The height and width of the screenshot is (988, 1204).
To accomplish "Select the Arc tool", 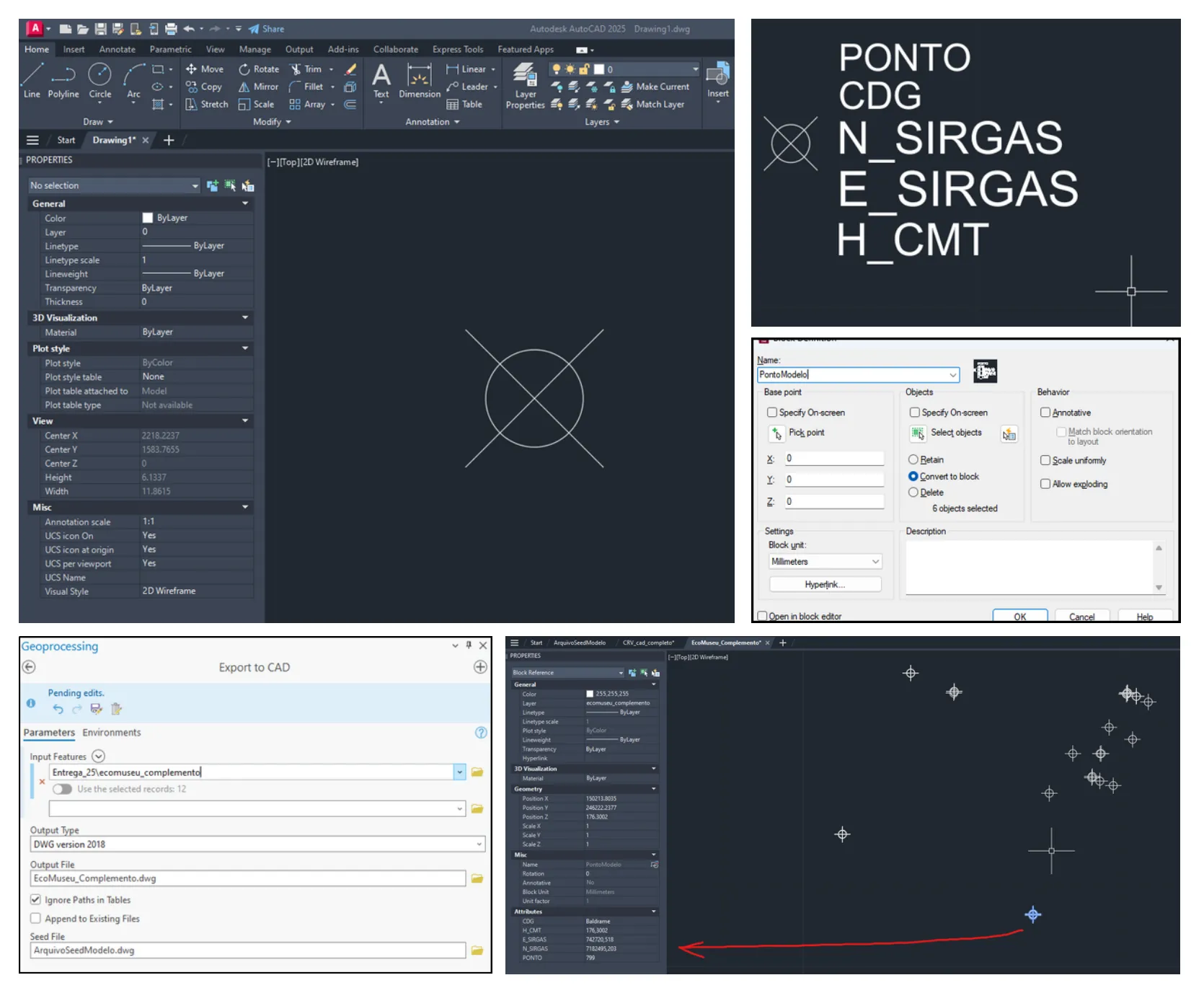I will (133, 80).
